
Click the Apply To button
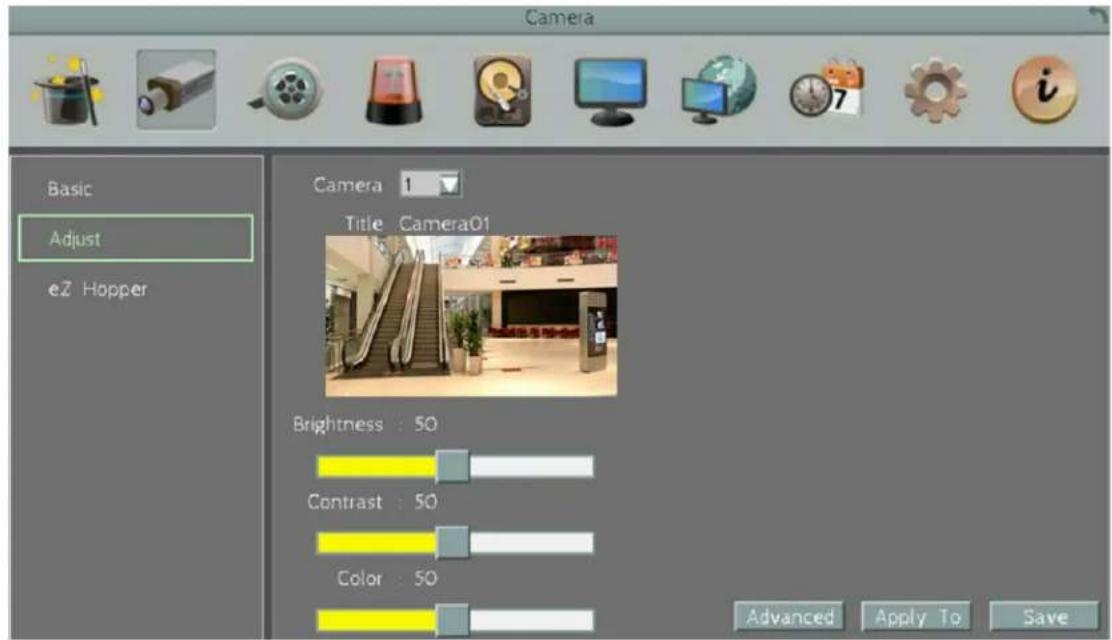(x=917, y=616)
